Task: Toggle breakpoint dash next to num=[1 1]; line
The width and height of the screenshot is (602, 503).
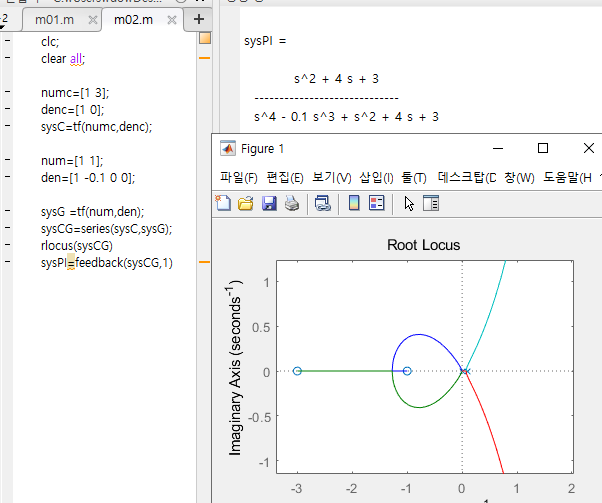Action: (7, 160)
